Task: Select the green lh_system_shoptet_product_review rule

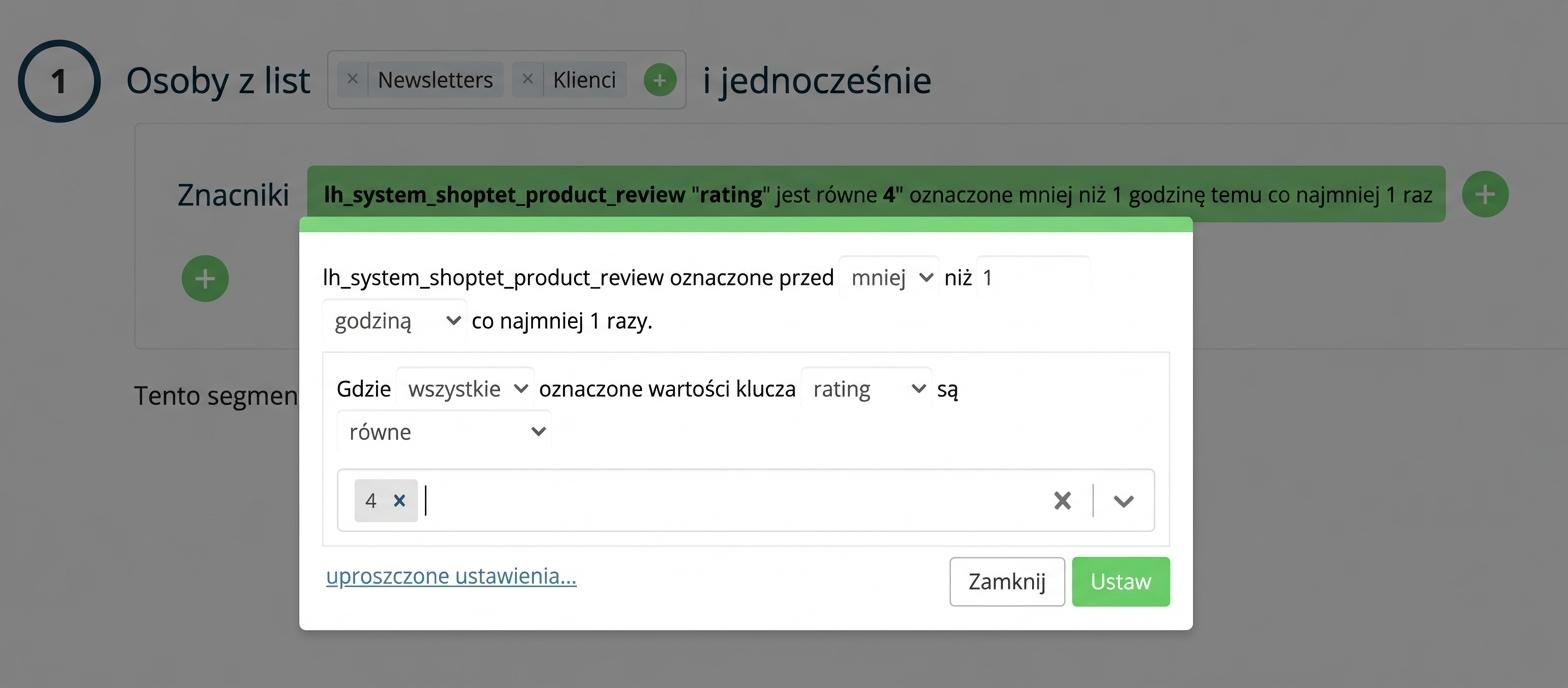Action: 876,194
